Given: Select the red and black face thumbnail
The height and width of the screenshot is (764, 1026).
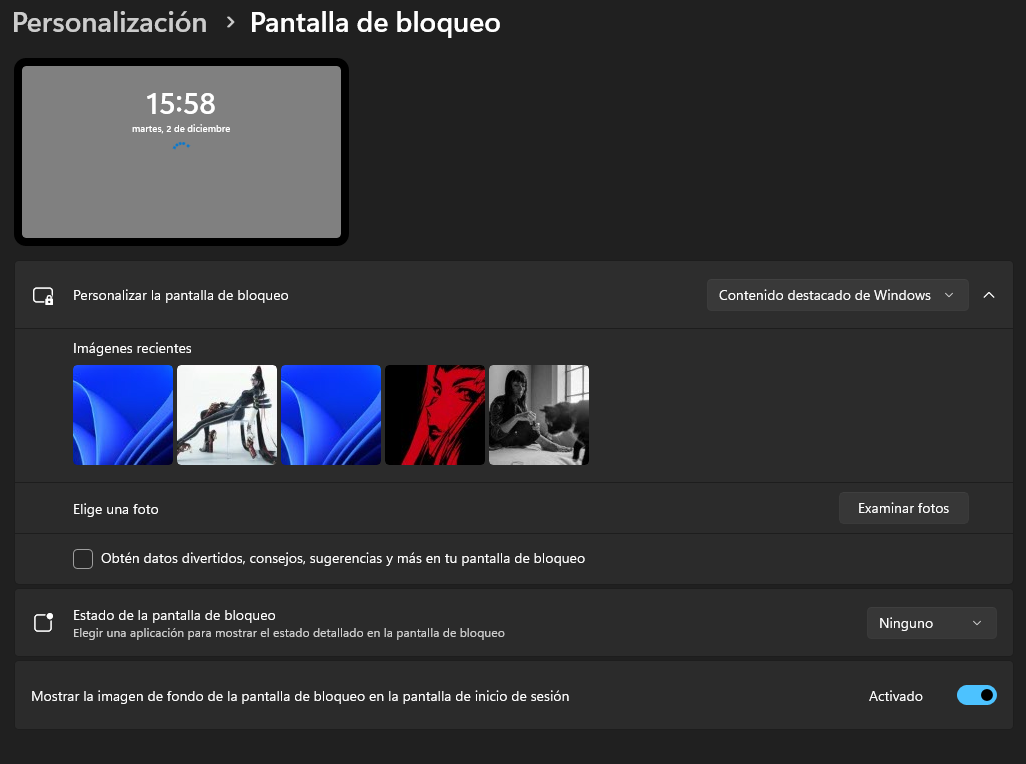Looking at the screenshot, I should click(x=435, y=415).
